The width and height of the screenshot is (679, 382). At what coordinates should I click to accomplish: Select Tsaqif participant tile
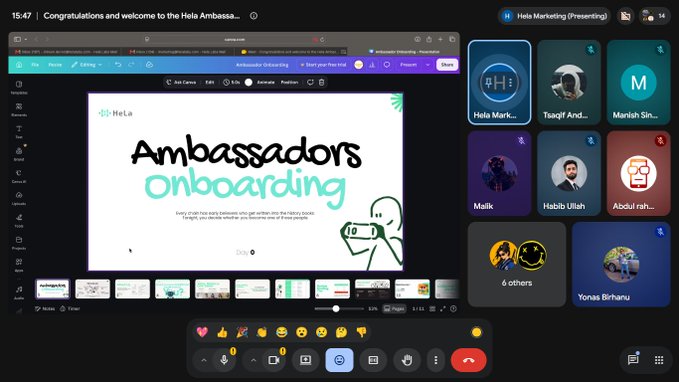tap(569, 82)
